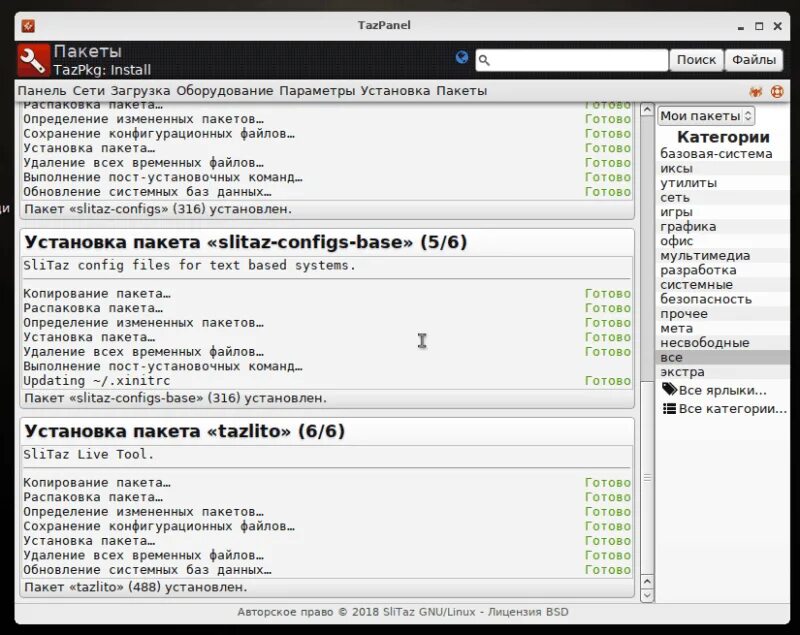The height and width of the screenshot is (635, 800).
Task: Click the scrollbar down arrow at the very bottom
Action: tap(647, 595)
